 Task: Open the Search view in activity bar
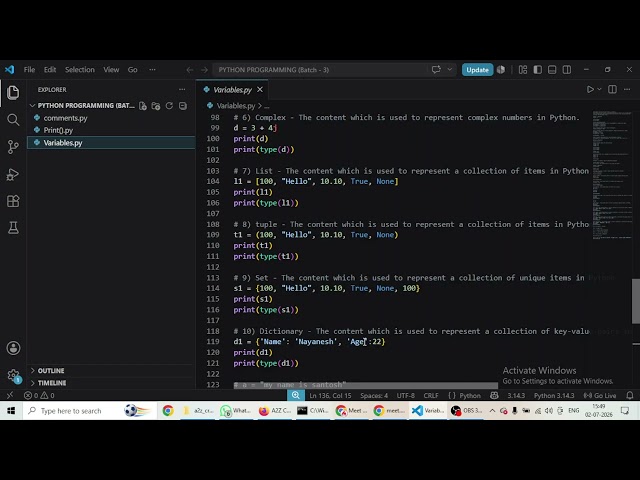coord(13,120)
